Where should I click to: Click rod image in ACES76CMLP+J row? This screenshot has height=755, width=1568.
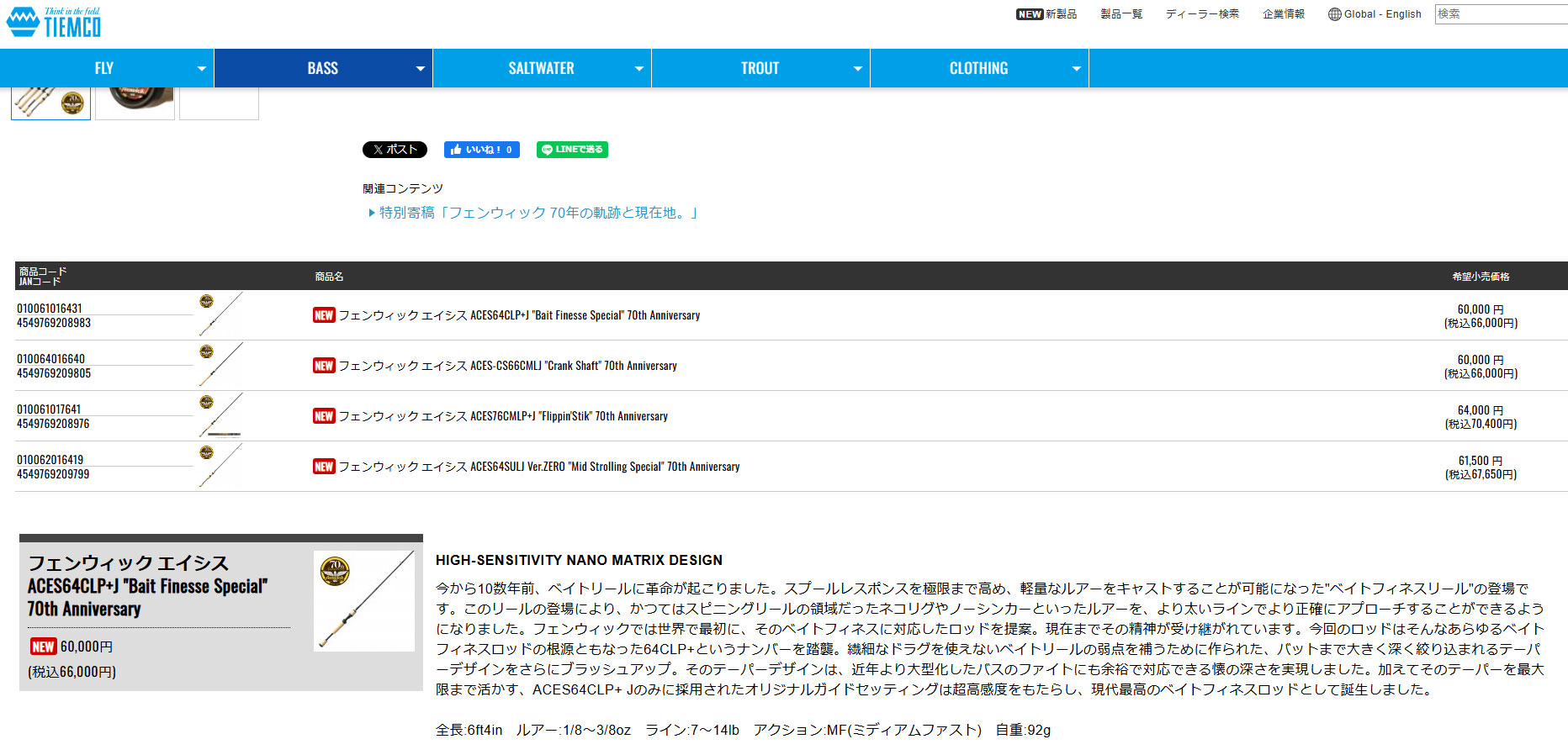click(221, 415)
